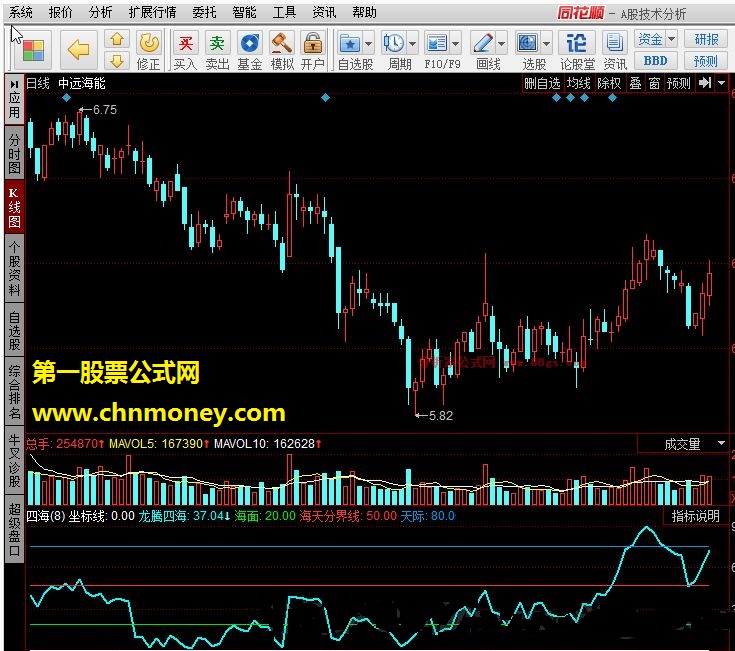Toggle the 叠 overlay chart button
735x651 pixels.
[x=635, y=83]
